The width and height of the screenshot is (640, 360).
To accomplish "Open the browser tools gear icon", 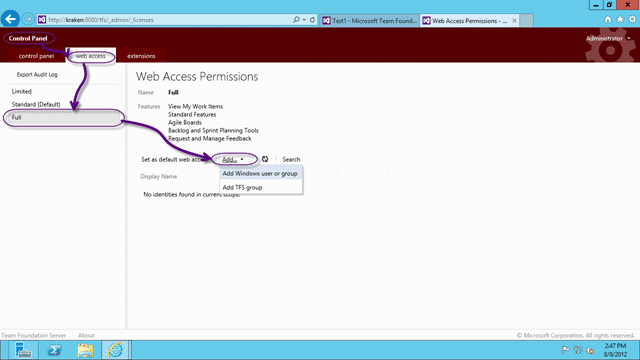I will pyautogui.click(x=632, y=20).
